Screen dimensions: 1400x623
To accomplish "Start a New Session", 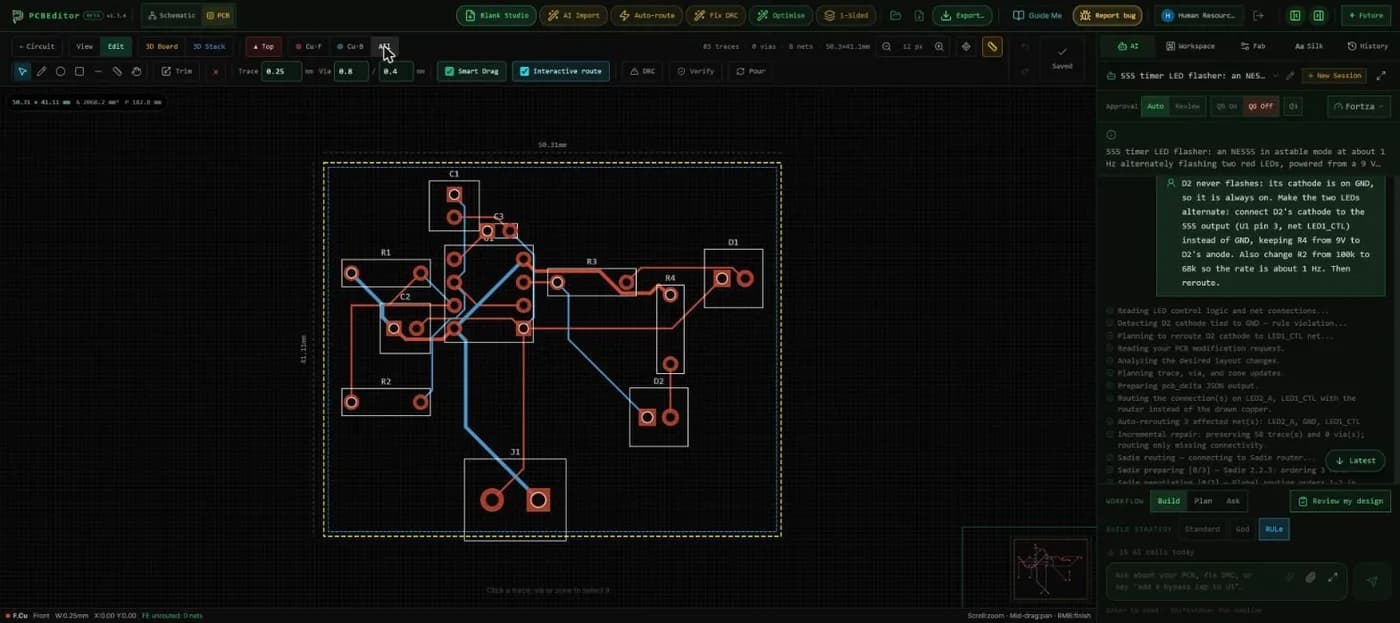I will (x=1334, y=75).
